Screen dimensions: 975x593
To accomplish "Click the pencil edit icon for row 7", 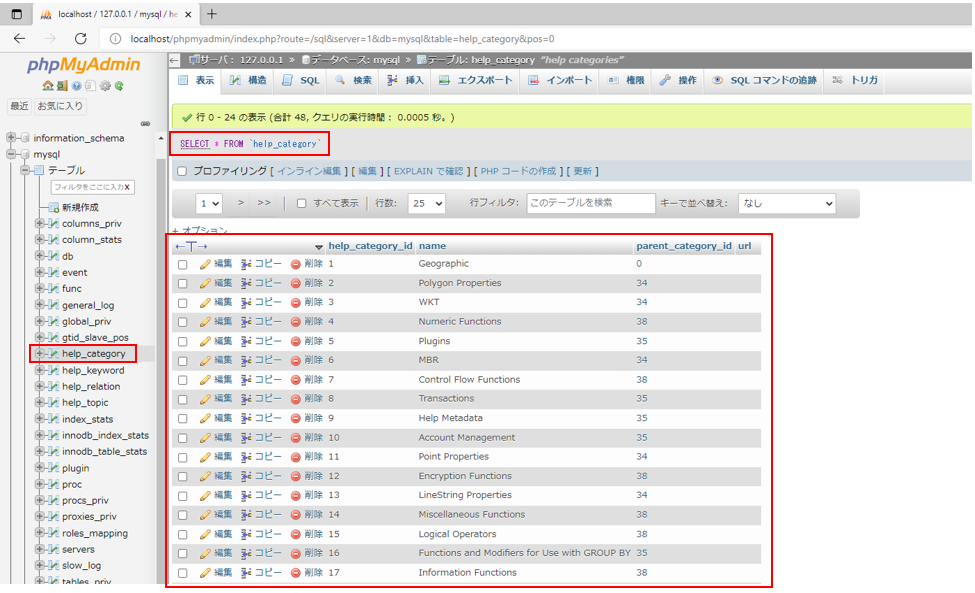I will tap(205, 380).
